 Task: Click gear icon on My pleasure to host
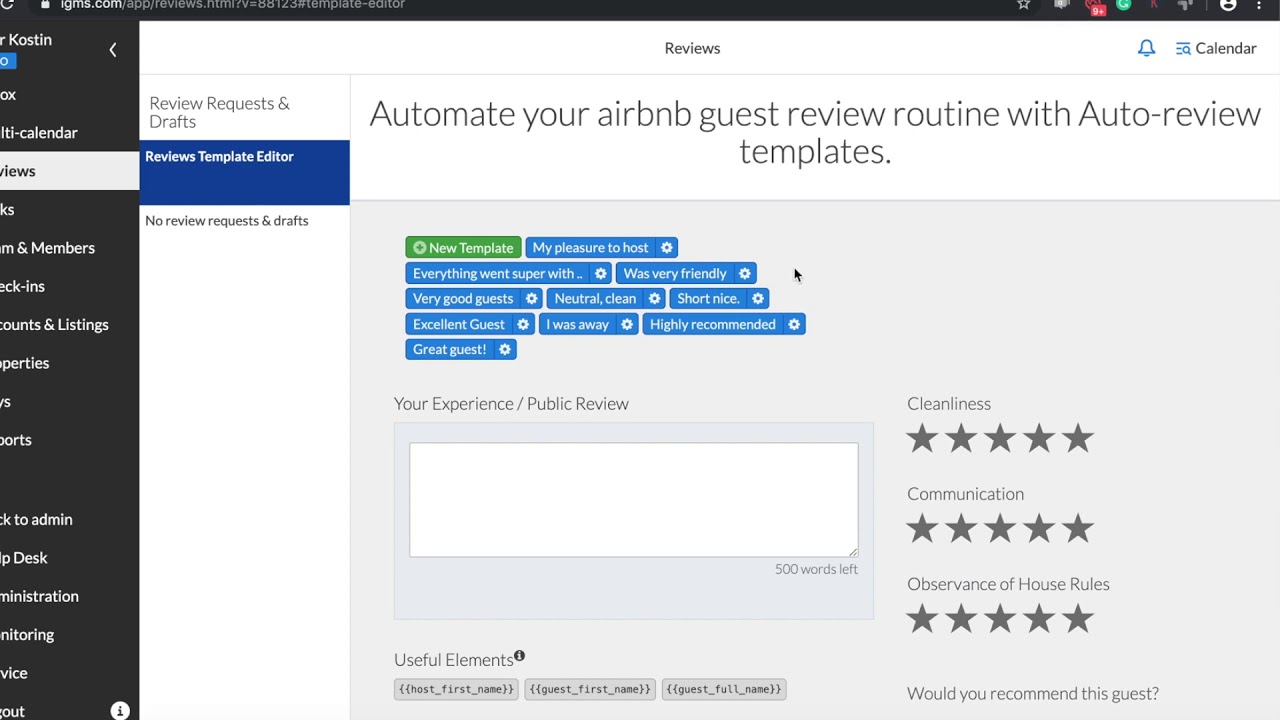coord(667,248)
